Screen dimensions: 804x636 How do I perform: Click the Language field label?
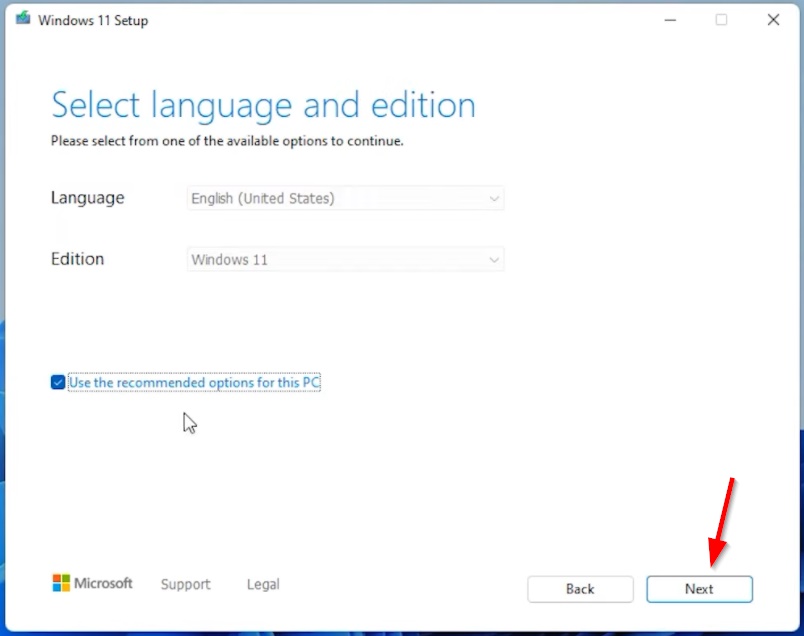pos(88,198)
